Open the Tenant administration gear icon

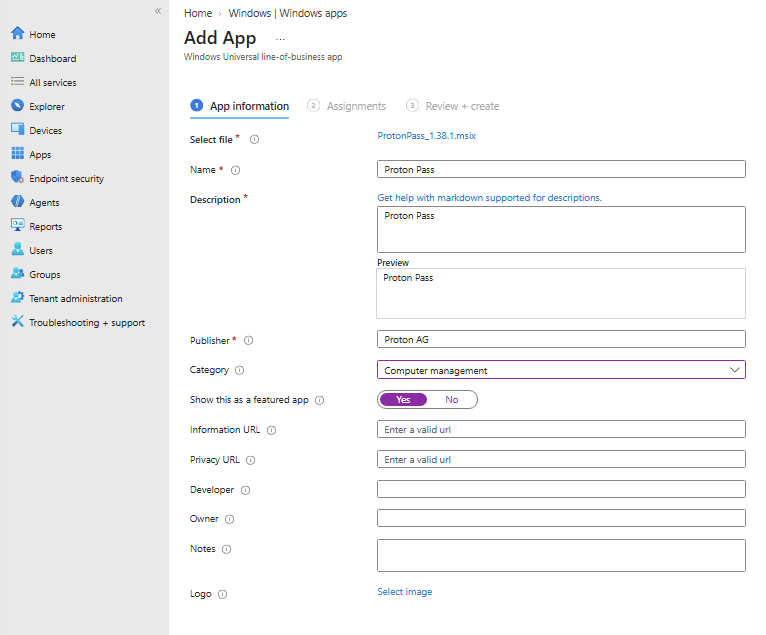[18, 297]
